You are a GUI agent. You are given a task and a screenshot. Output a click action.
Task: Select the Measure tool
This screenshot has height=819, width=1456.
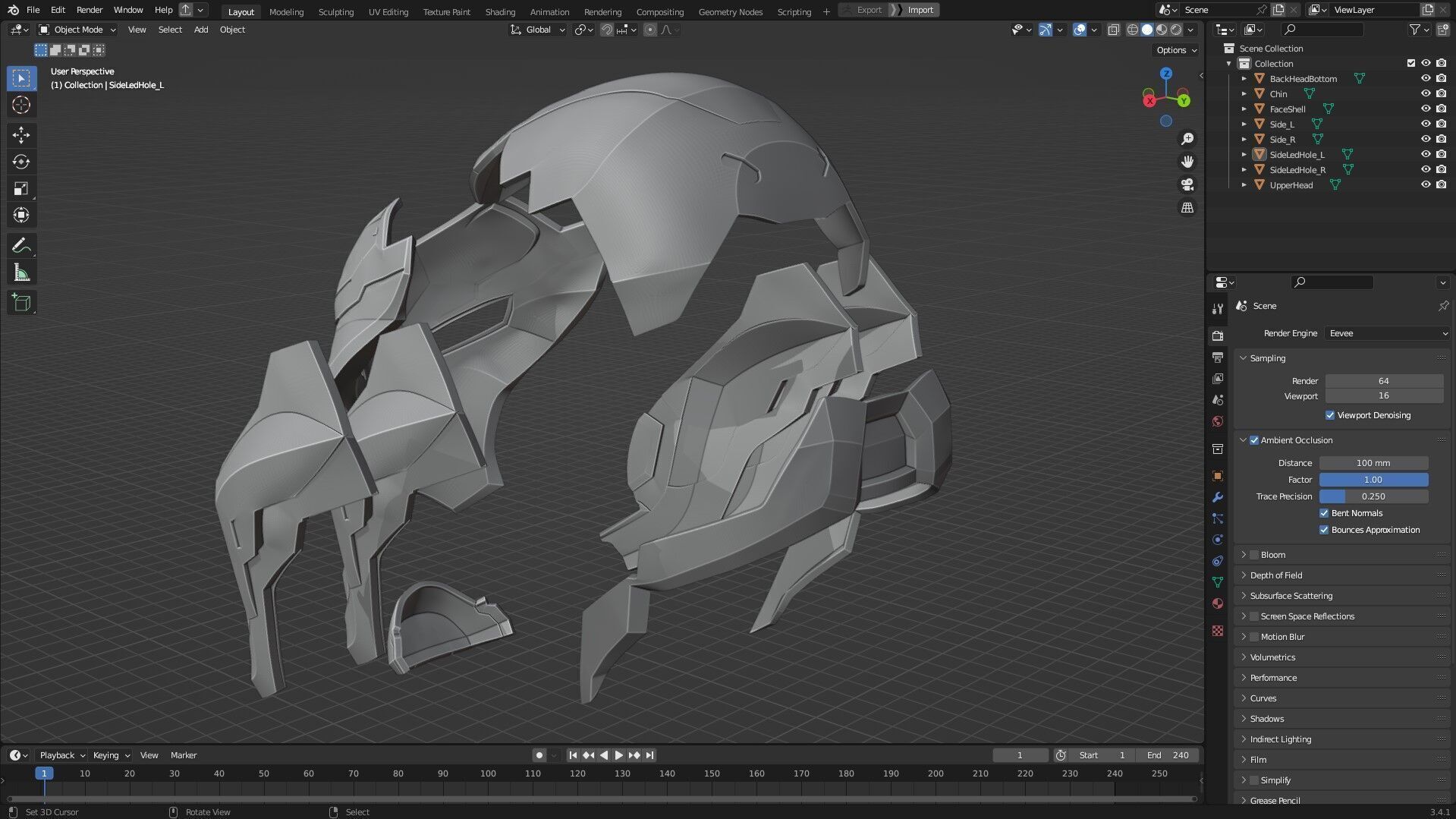pyautogui.click(x=21, y=272)
